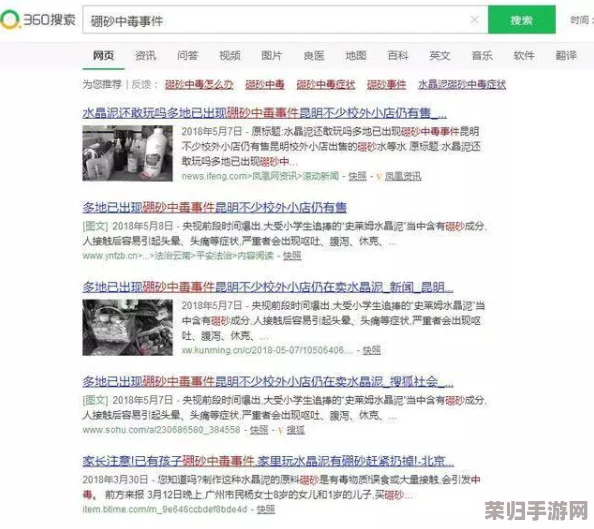The width and height of the screenshot is (594, 529).
Task: Select the 百科 tab
Action: 398,56
